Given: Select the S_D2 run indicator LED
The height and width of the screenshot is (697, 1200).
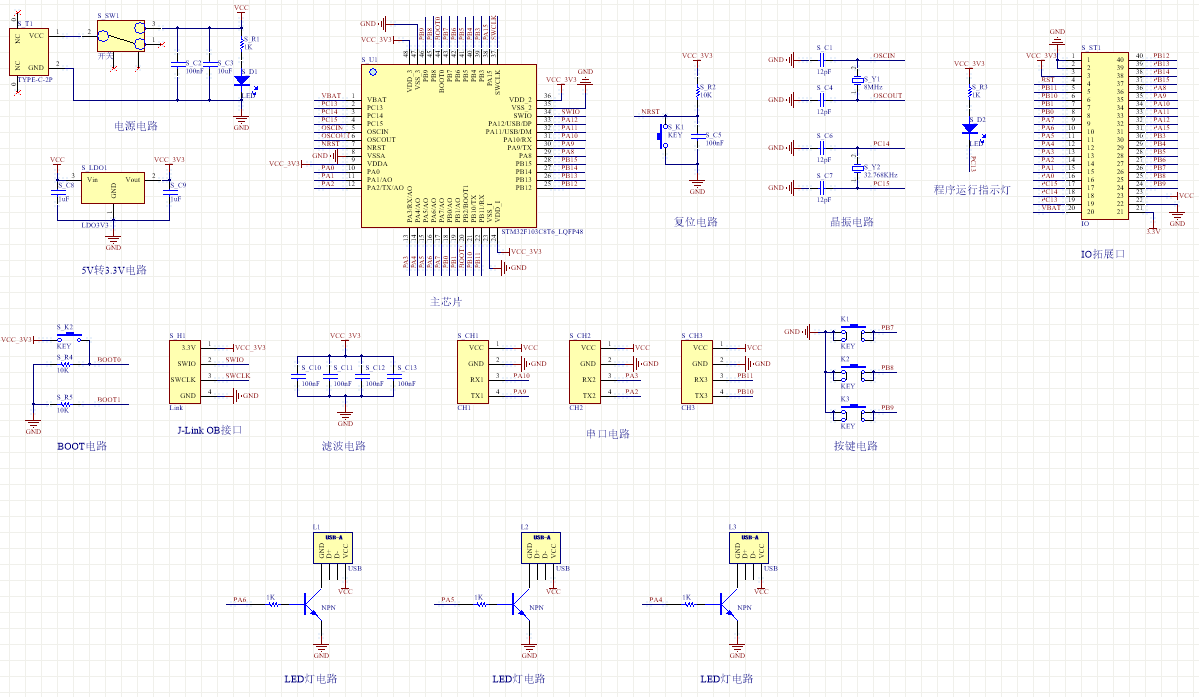Looking at the screenshot, I should (x=969, y=128).
